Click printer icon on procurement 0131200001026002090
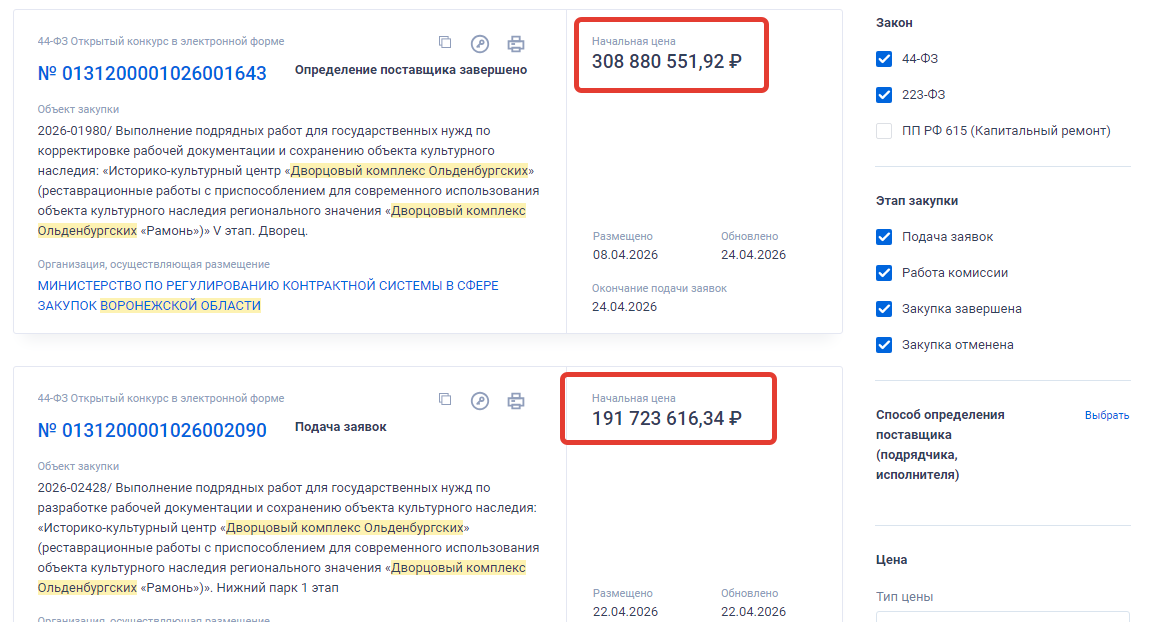1152x622 pixels. (x=516, y=401)
